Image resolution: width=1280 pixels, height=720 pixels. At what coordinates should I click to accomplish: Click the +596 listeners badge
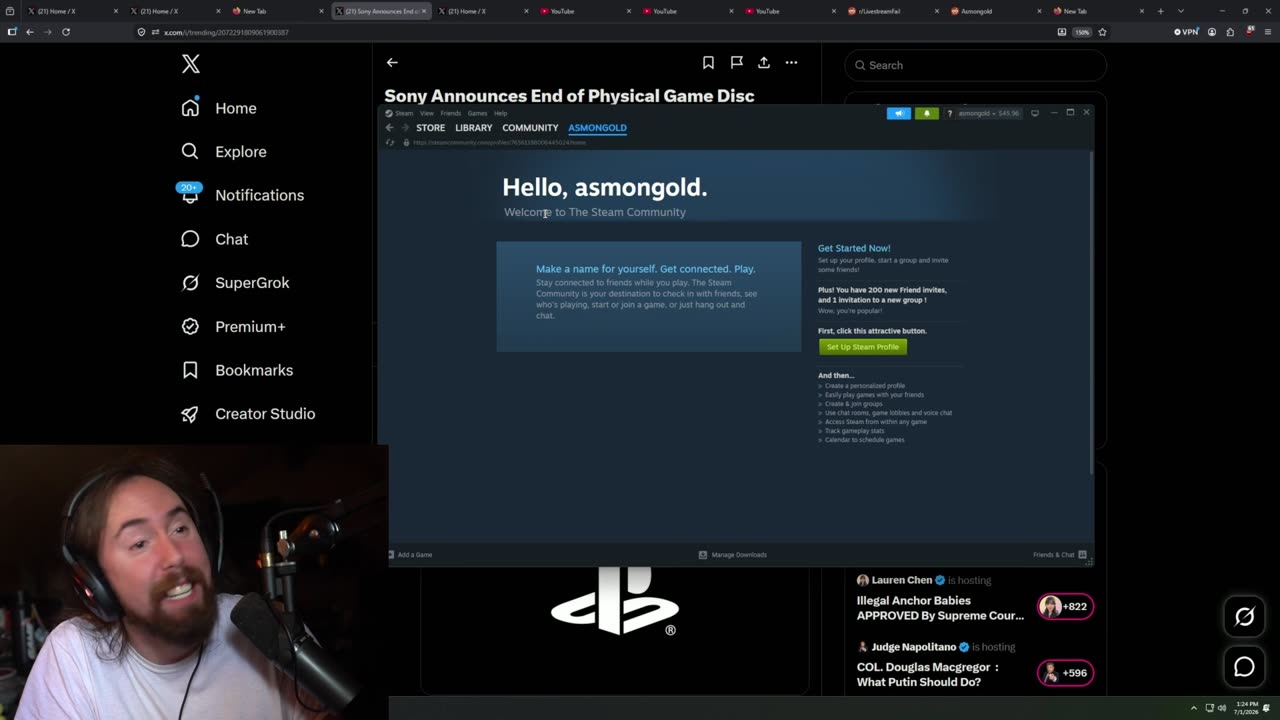[x=1065, y=673]
